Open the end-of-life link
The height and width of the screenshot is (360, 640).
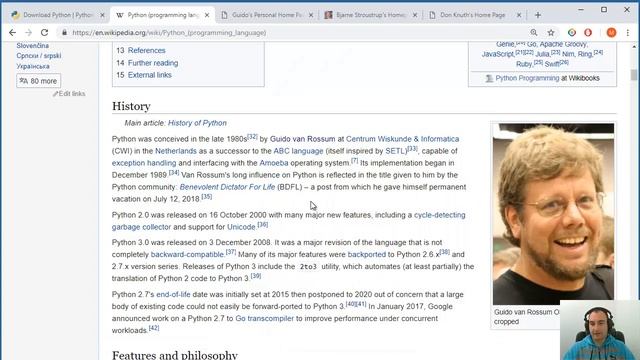tap(173, 294)
